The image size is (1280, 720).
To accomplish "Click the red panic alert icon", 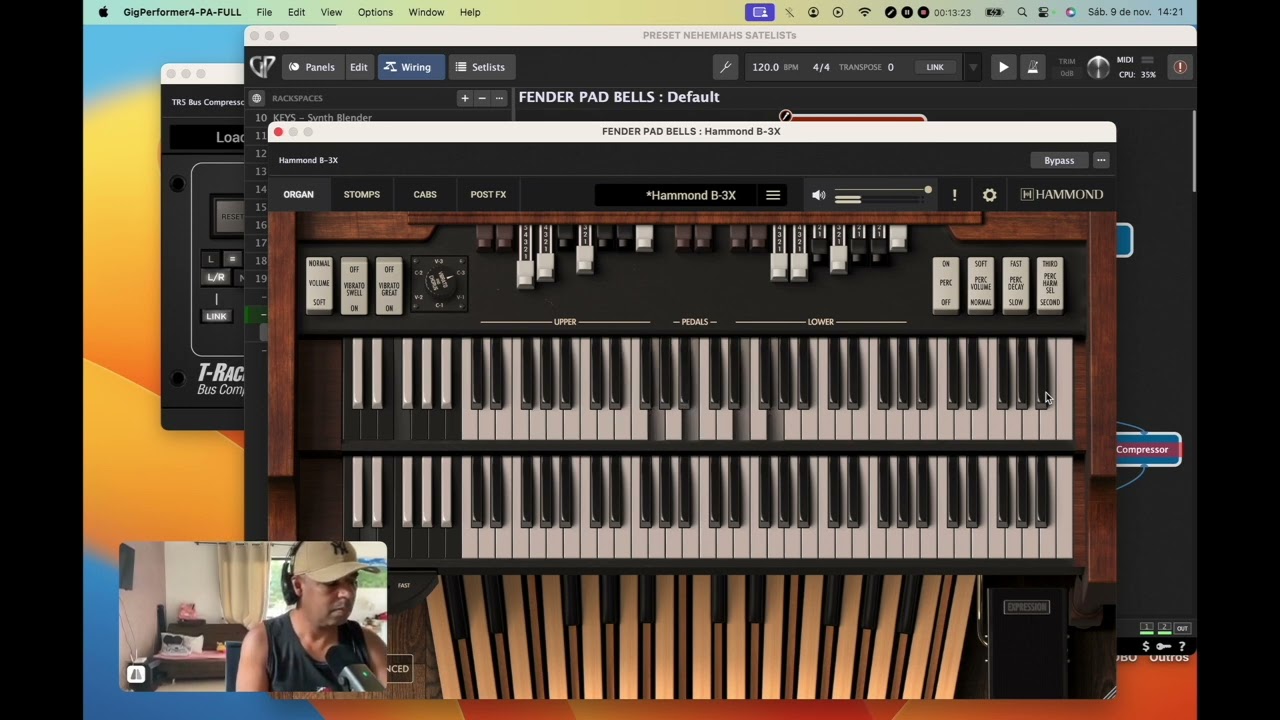I will (x=1180, y=67).
